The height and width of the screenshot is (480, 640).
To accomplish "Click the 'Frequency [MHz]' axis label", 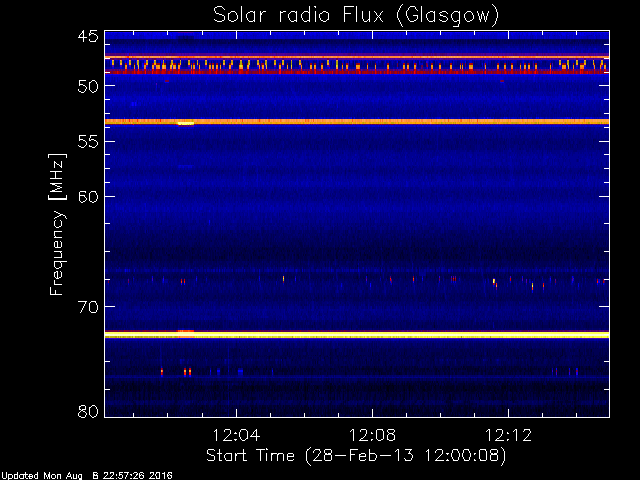I will point(57,224).
